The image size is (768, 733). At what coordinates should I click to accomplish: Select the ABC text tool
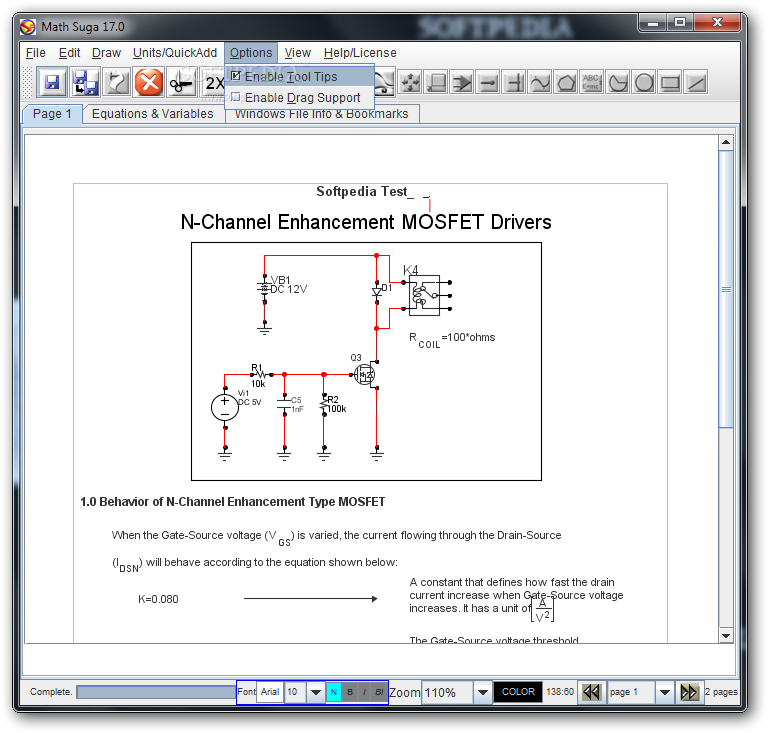coord(592,82)
